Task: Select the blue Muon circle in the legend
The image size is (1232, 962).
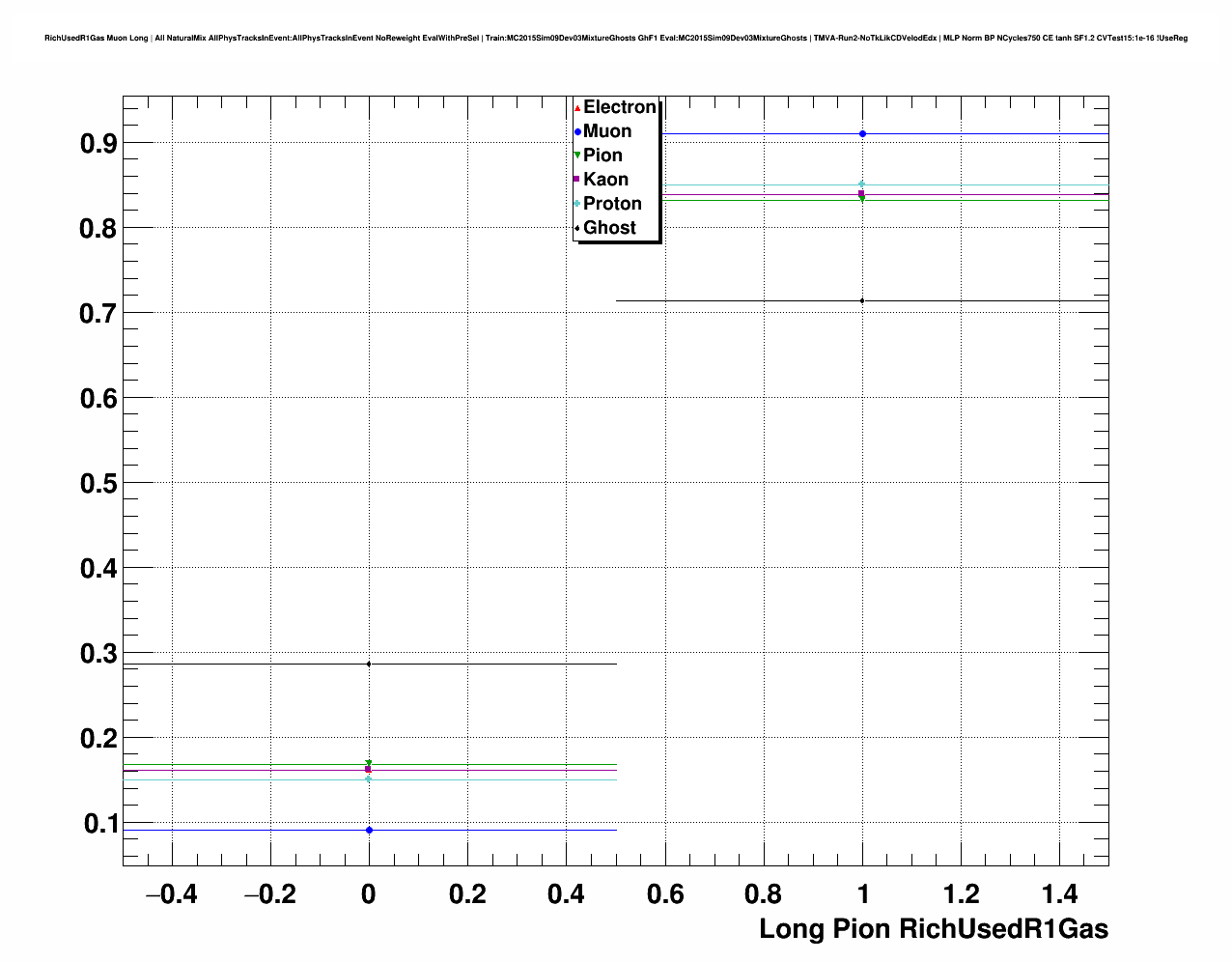Action: [577, 131]
